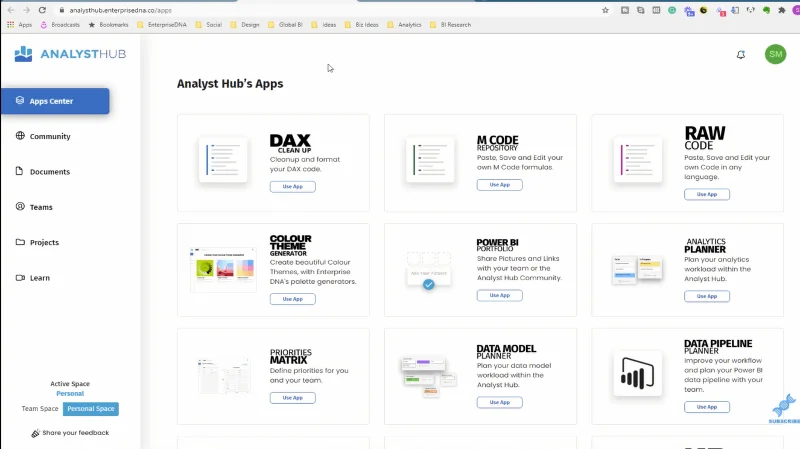
Task: Click the browser address bar URL
Action: [120, 10]
